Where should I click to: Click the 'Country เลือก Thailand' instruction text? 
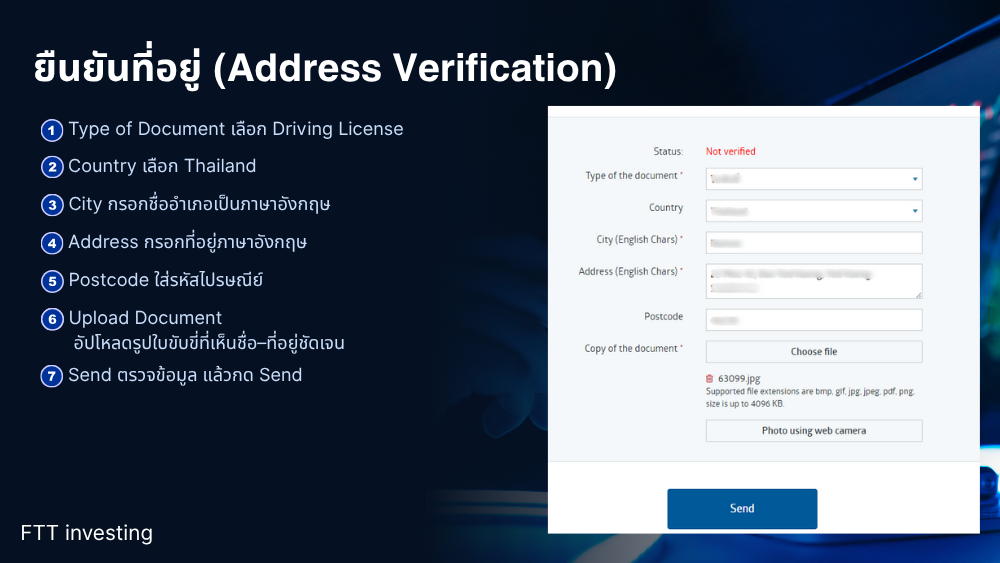[x=162, y=166]
